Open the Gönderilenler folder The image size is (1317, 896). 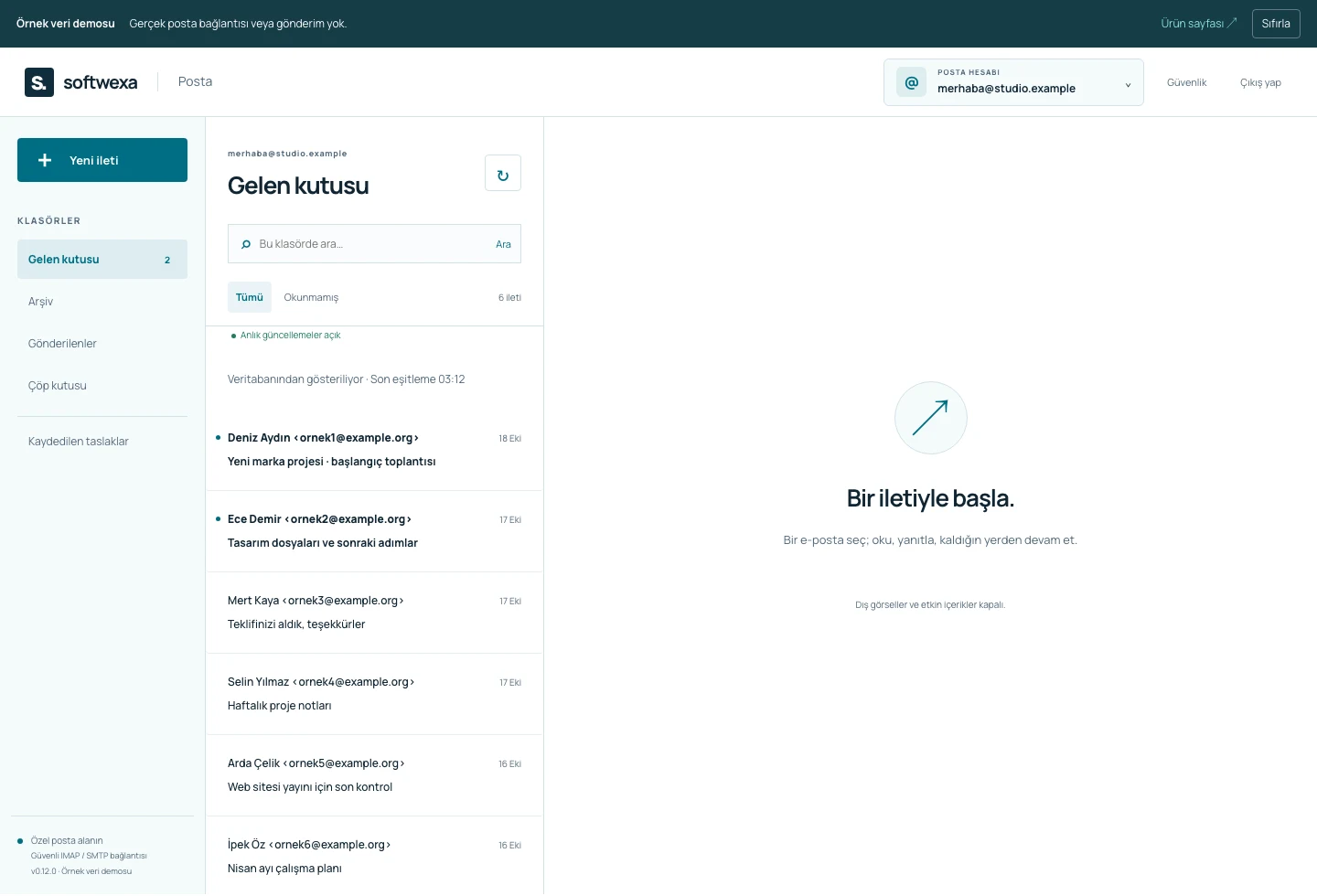[102, 344]
